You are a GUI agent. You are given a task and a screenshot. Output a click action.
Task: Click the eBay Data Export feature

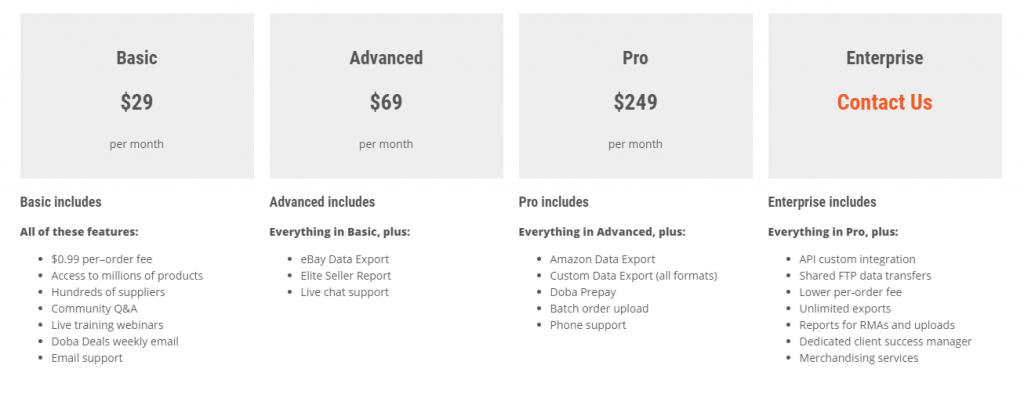(345, 259)
